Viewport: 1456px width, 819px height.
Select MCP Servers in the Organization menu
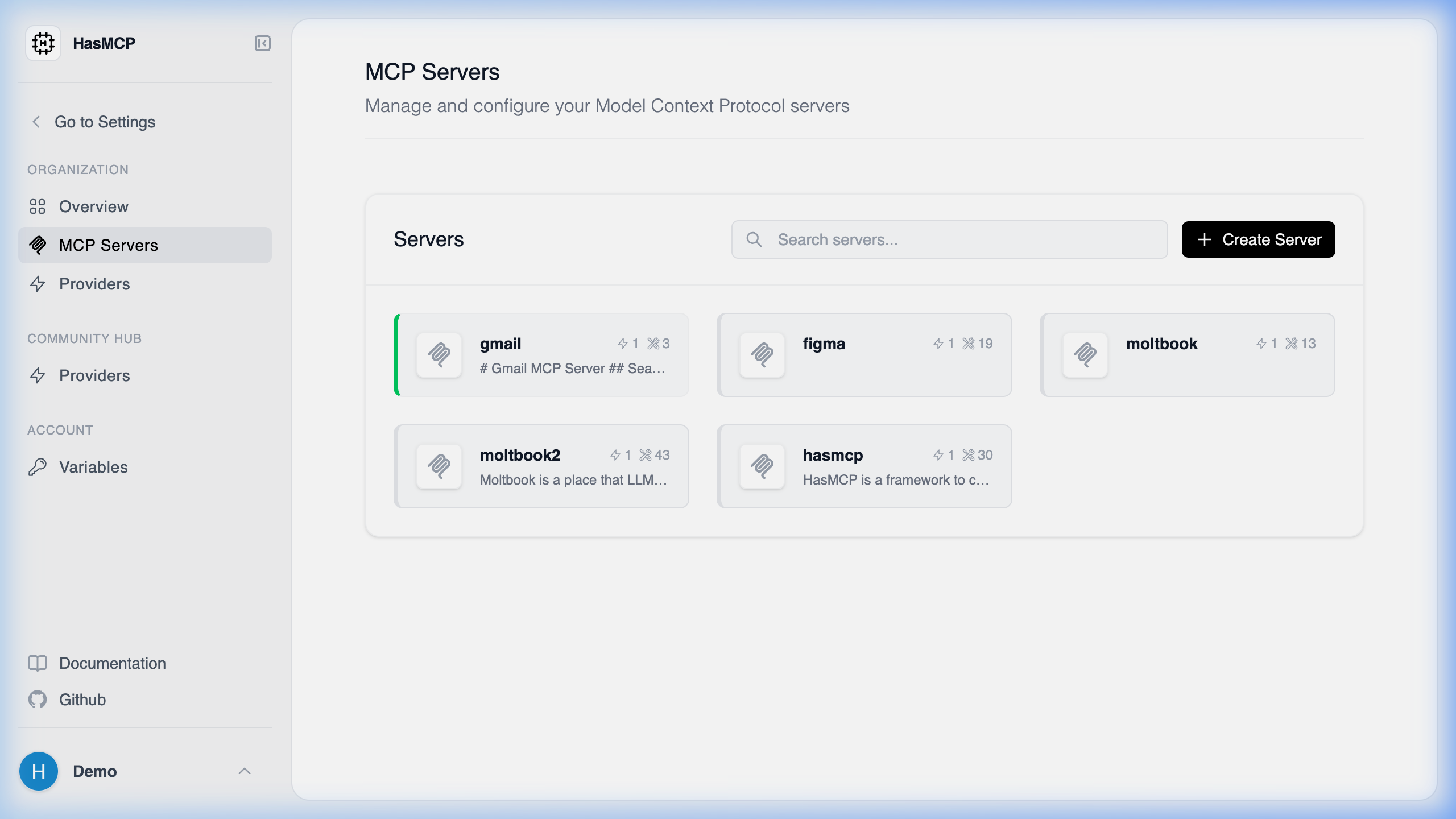click(108, 245)
